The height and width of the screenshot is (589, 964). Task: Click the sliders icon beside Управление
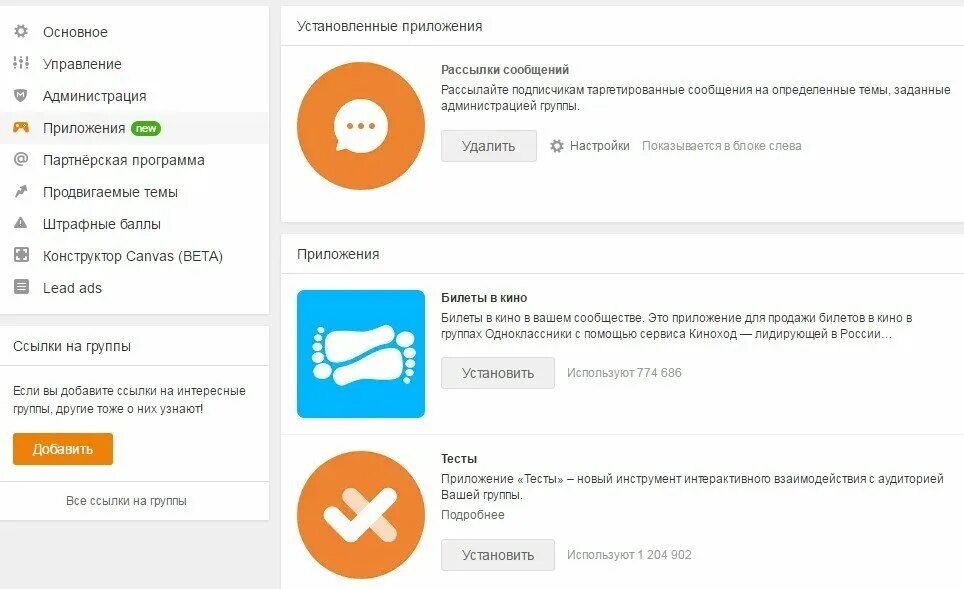coord(21,63)
